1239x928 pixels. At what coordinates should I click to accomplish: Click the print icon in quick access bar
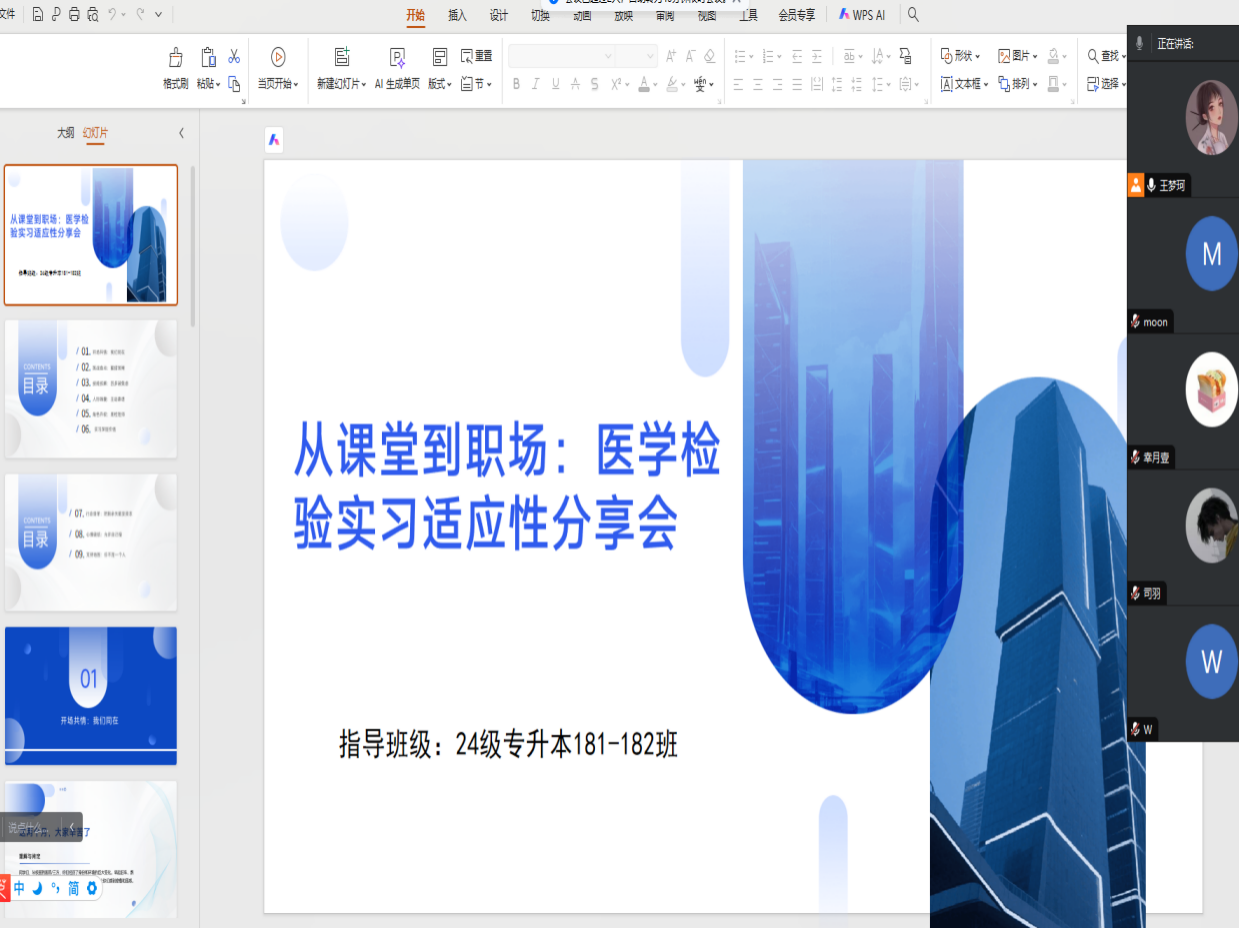point(74,15)
